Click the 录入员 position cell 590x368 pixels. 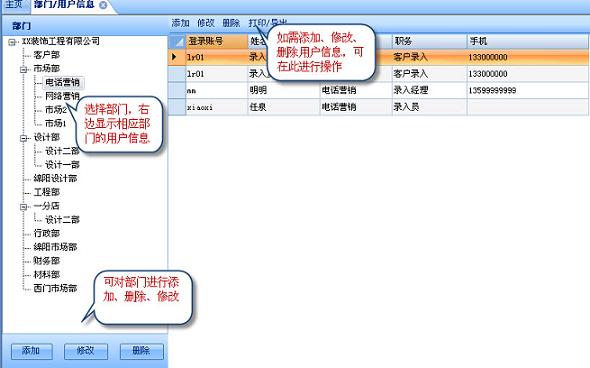[429, 107]
